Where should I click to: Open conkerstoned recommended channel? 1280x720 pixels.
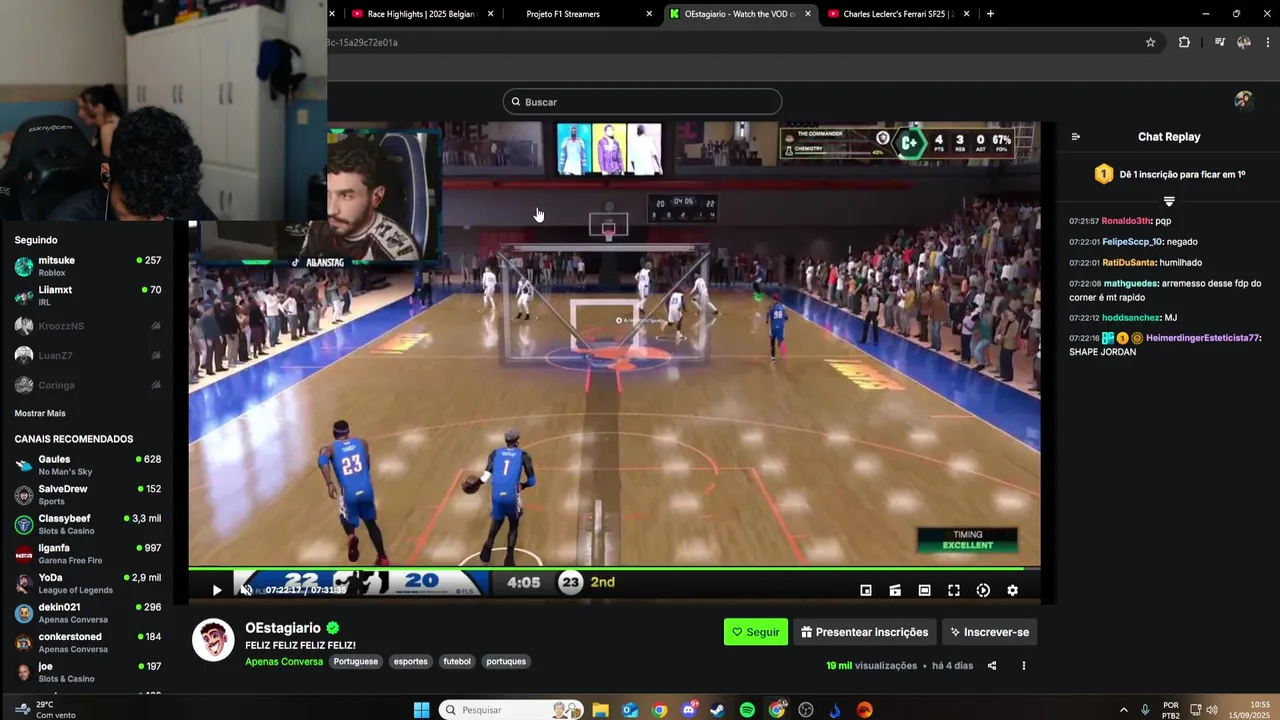(x=87, y=642)
